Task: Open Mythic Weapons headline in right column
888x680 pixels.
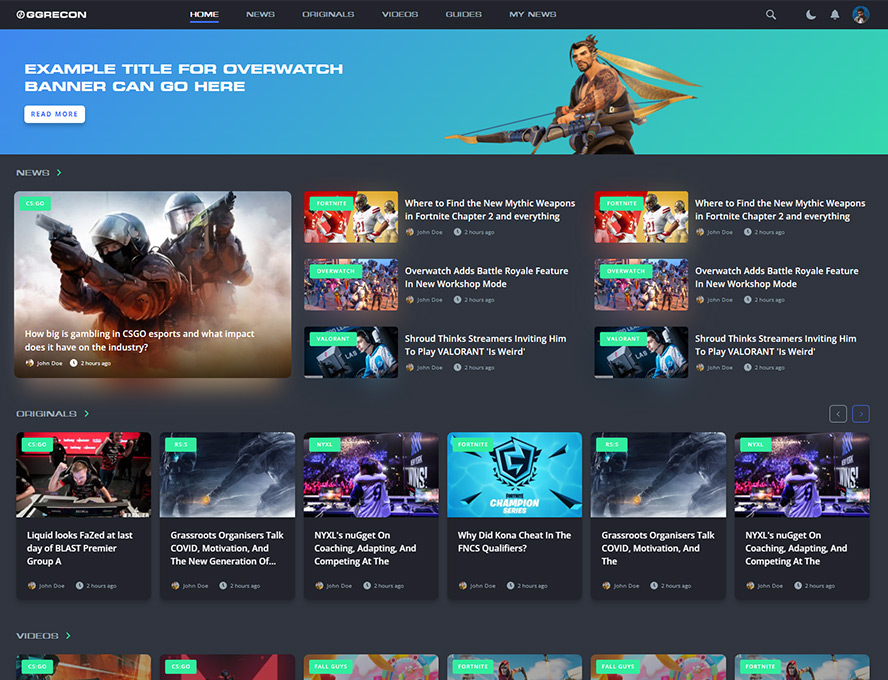Action: [780, 209]
